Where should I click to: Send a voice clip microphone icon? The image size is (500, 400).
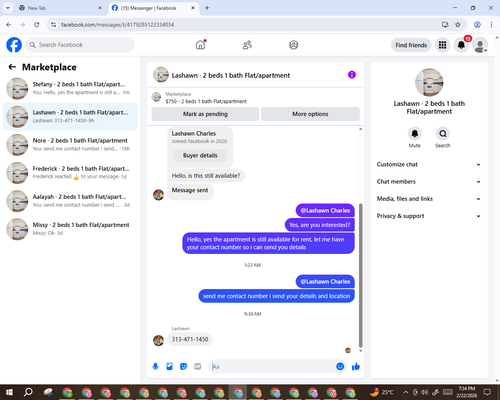[155, 367]
